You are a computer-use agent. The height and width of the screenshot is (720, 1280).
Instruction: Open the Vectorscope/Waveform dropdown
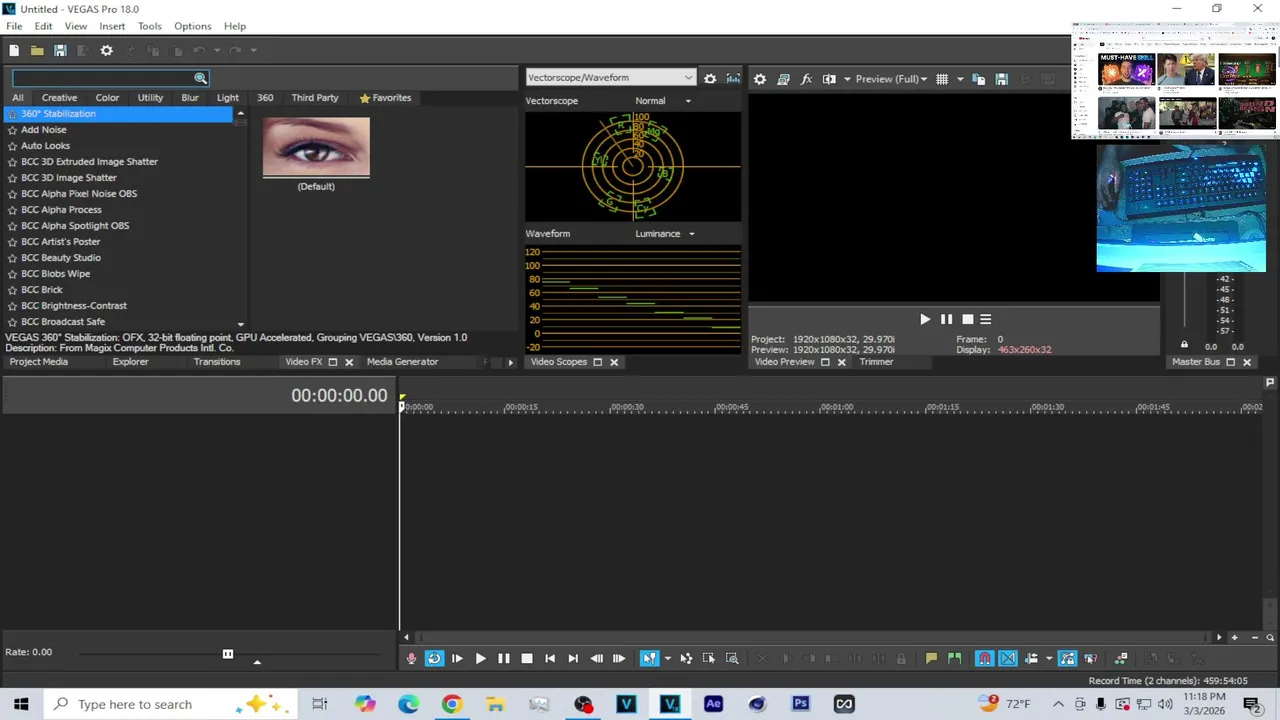(610, 78)
